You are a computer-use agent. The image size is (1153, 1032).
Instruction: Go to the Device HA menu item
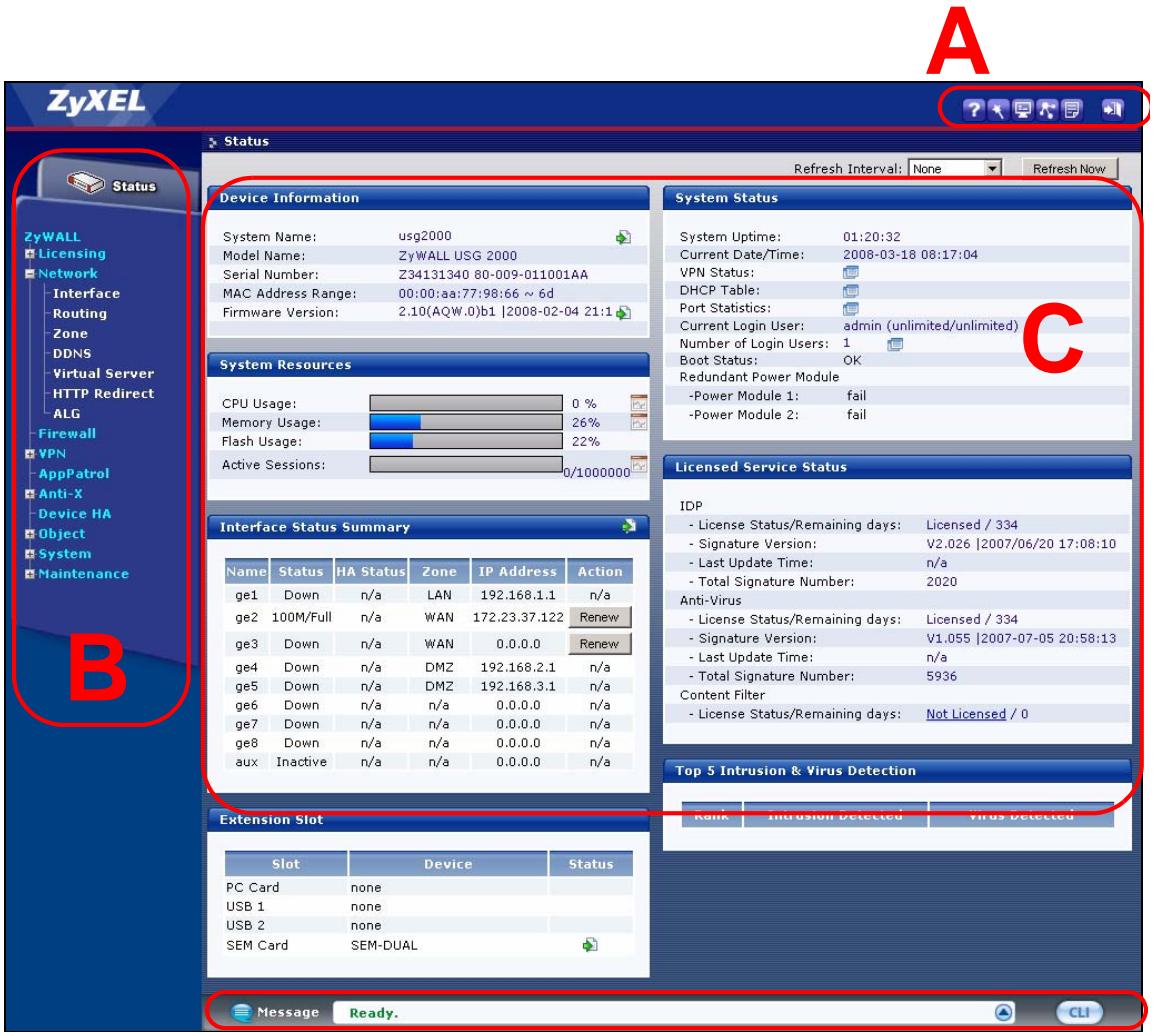point(74,513)
